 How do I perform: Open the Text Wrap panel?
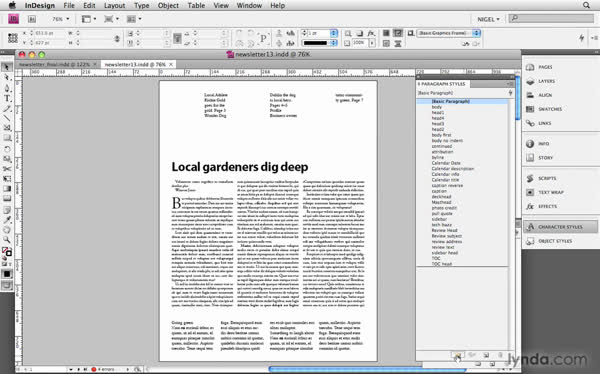click(551, 192)
